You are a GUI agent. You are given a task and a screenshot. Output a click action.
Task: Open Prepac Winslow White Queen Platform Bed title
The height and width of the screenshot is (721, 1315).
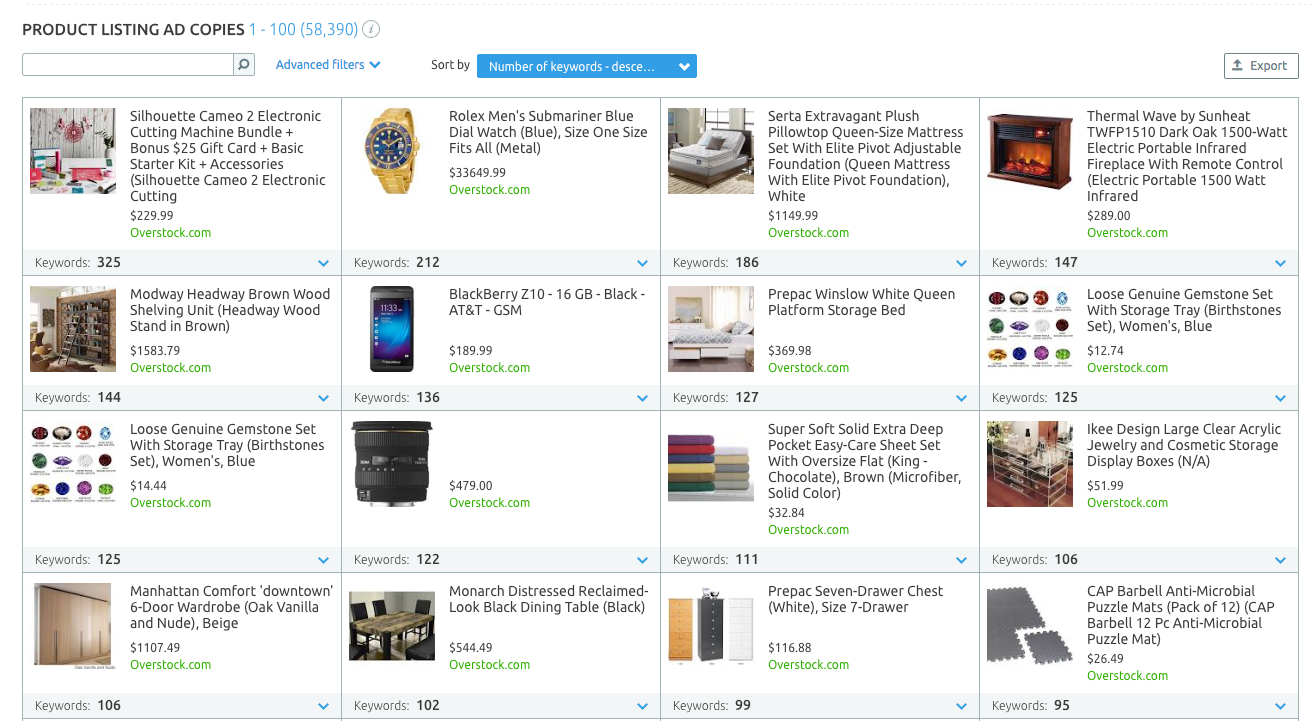pos(861,302)
